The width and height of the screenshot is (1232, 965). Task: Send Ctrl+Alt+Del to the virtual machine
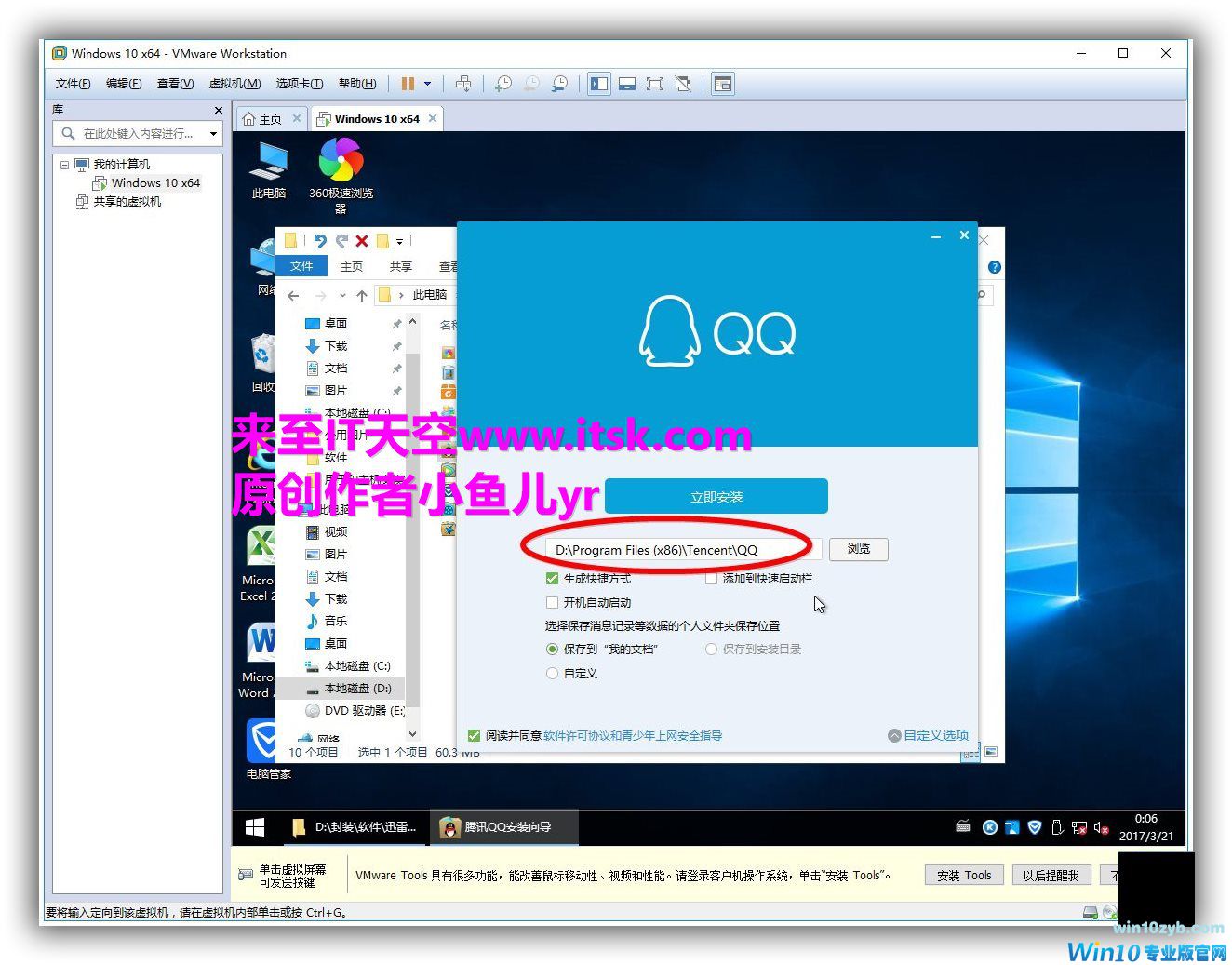463,84
